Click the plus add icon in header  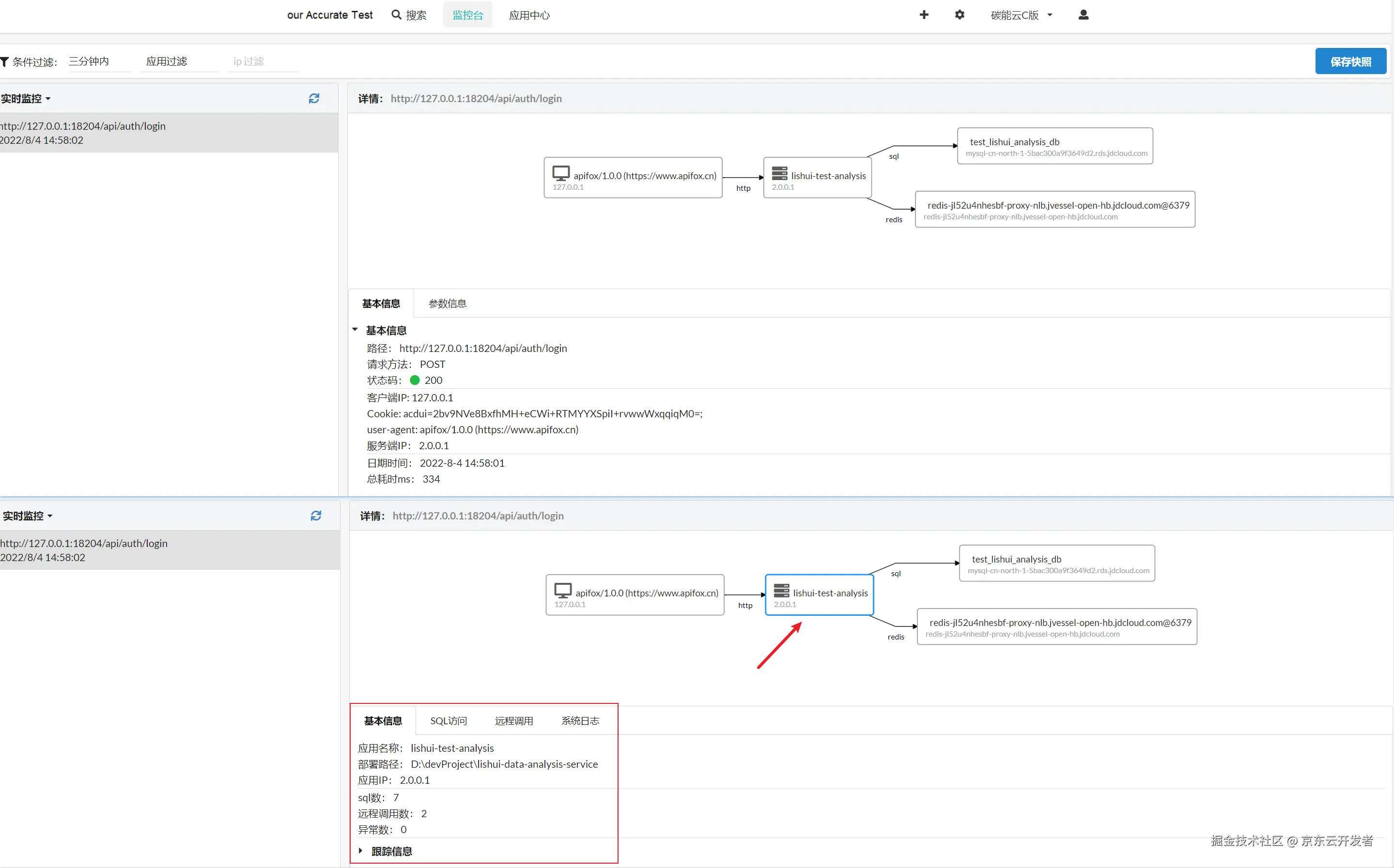pyautogui.click(x=924, y=15)
